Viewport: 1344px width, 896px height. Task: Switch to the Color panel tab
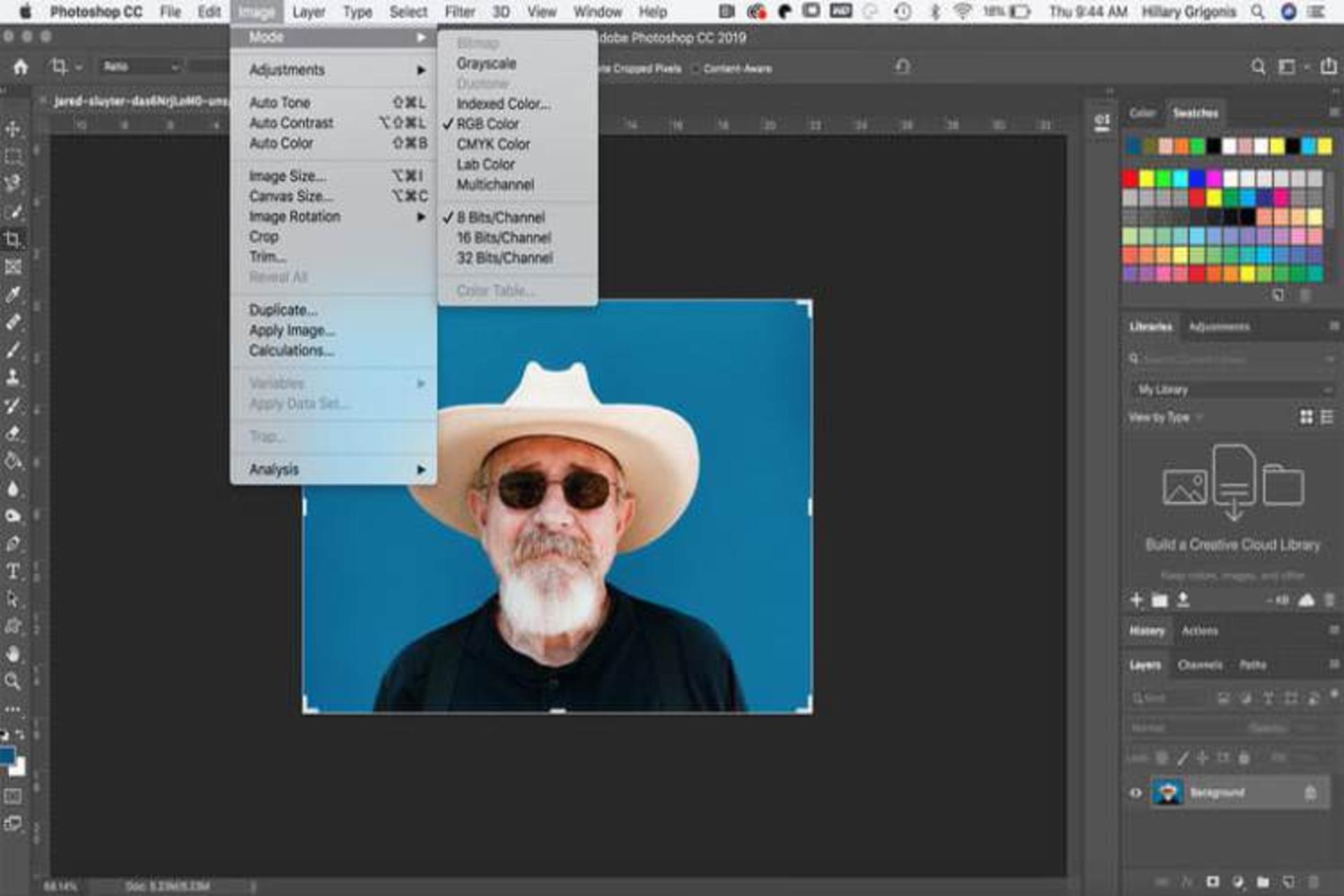coord(1142,113)
